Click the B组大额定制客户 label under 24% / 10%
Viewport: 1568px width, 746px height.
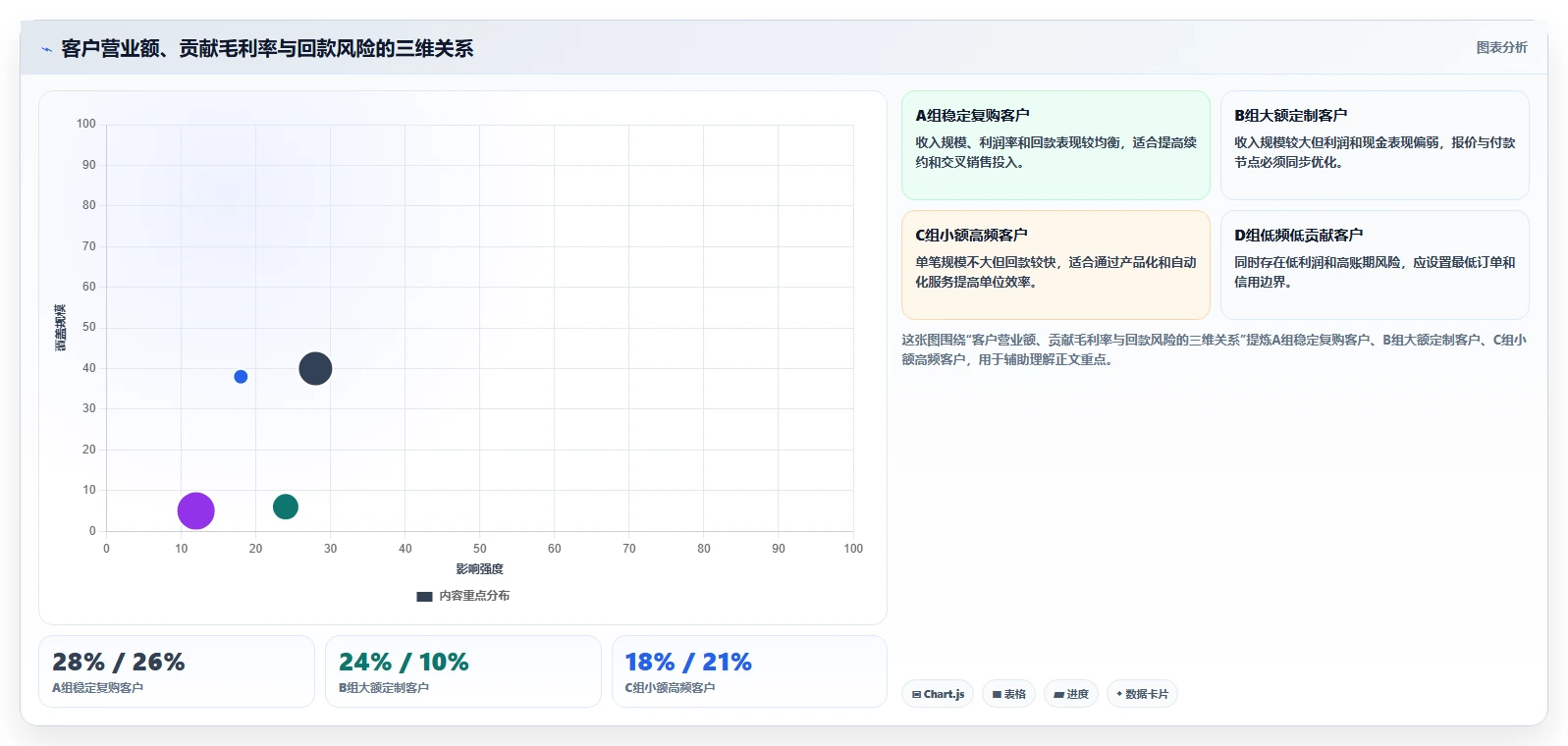(x=384, y=688)
